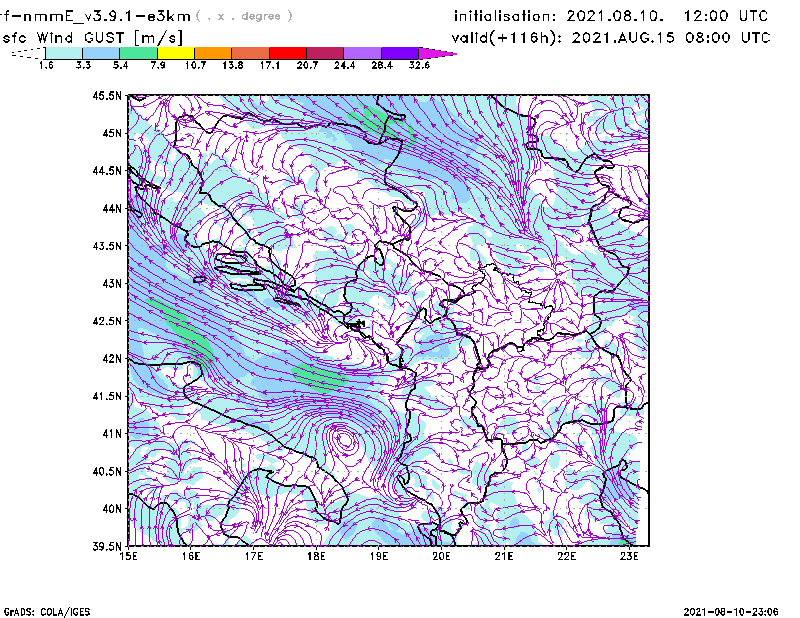Click the '44N' latitude label

(112, 208)
